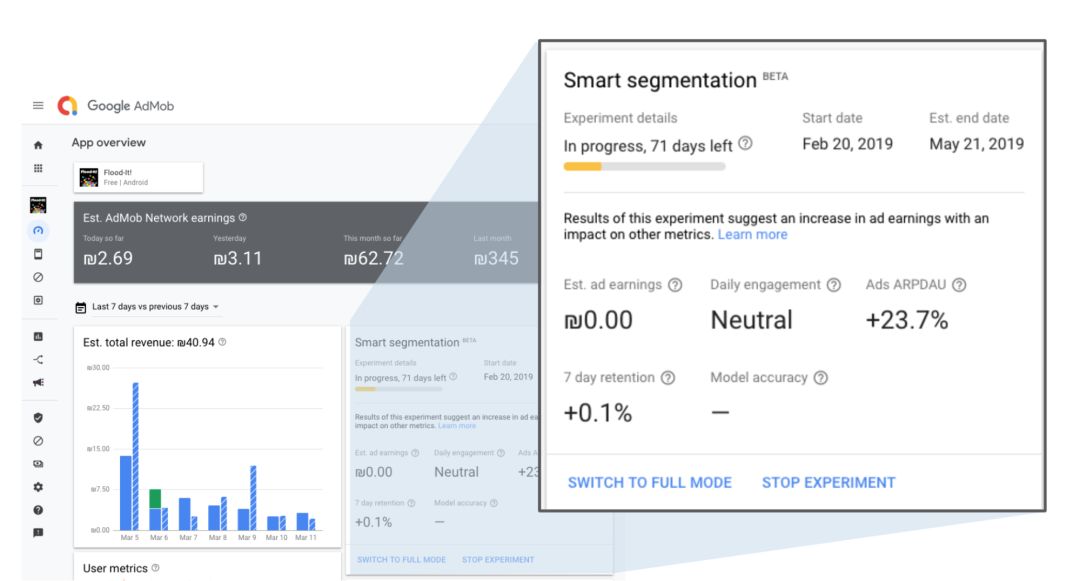The height and width of the screenshot is (581, 1080).
Task: Click Neutral daily engagement value in enlarged panel
Action: coord(751,320)
